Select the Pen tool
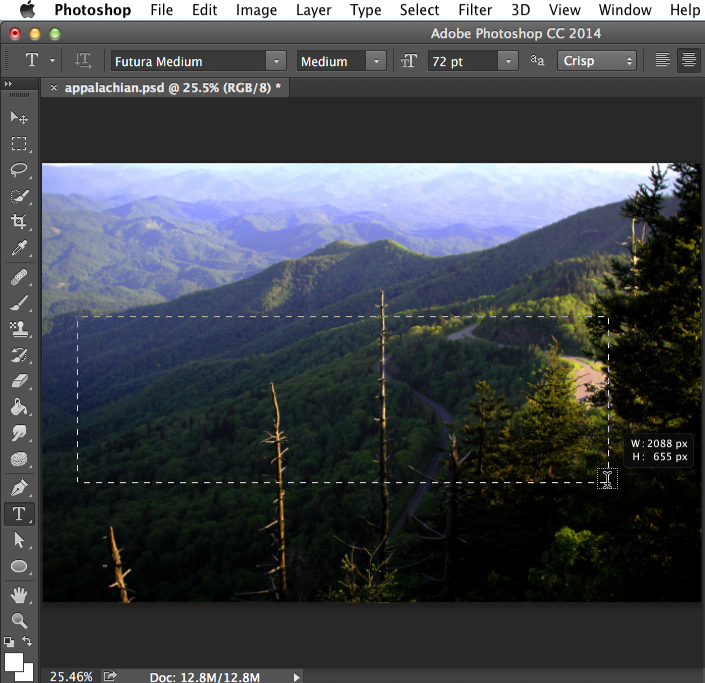Image resolution: width=705 pixels, height=683 pixels. coord(19,488)
